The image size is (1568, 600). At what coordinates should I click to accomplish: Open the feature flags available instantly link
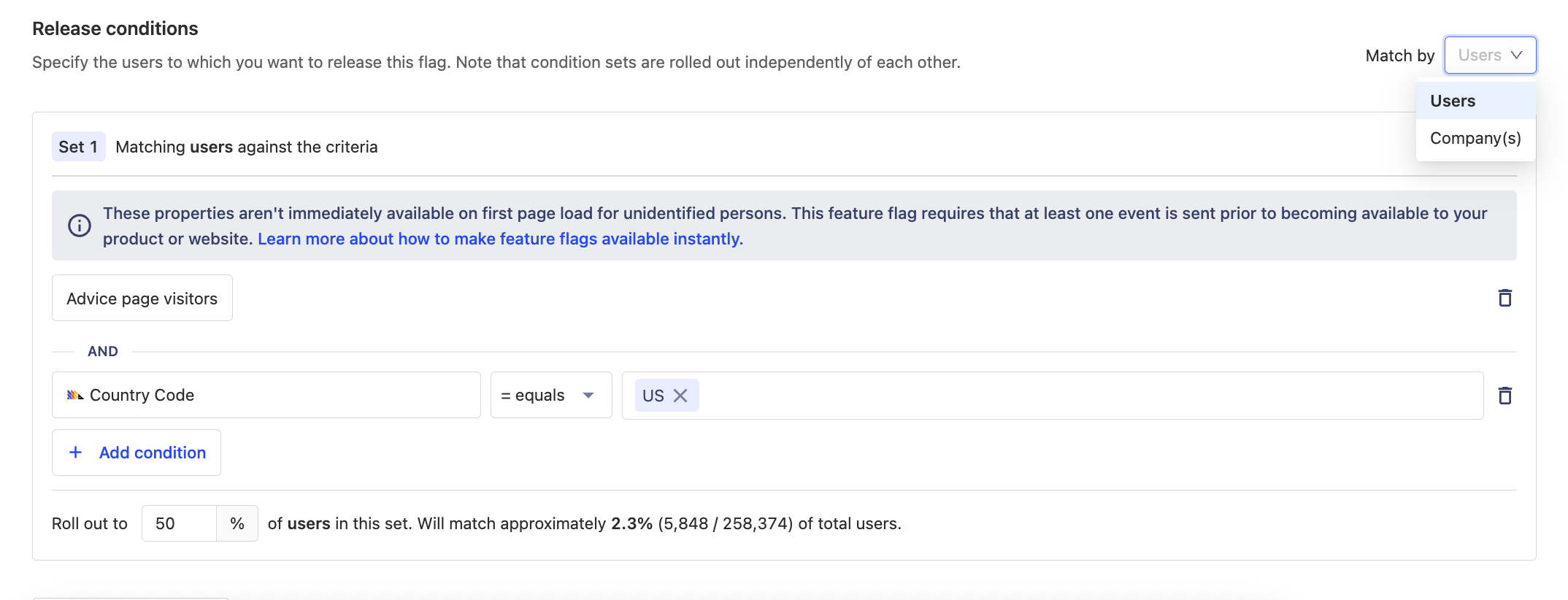pyautogui.click(x=500, y=239)
